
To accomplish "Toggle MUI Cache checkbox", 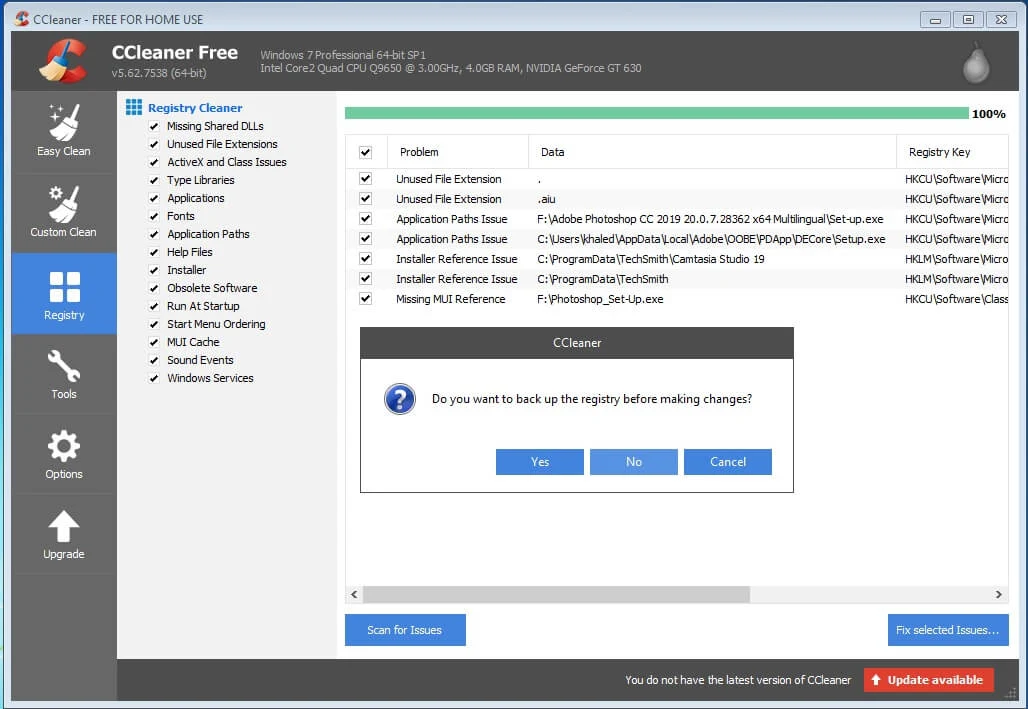I will click(154, 342).
